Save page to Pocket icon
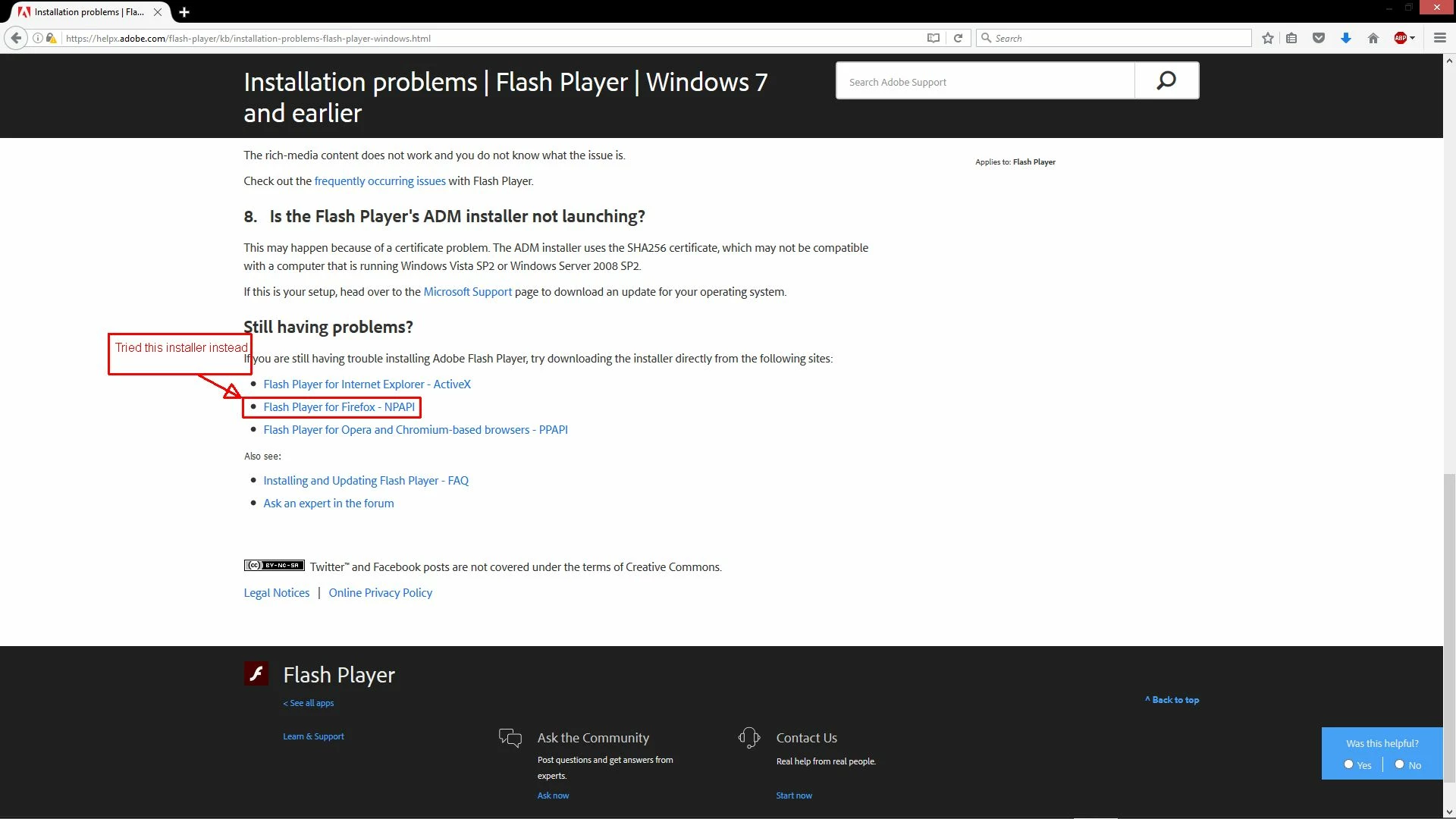 1319,38
